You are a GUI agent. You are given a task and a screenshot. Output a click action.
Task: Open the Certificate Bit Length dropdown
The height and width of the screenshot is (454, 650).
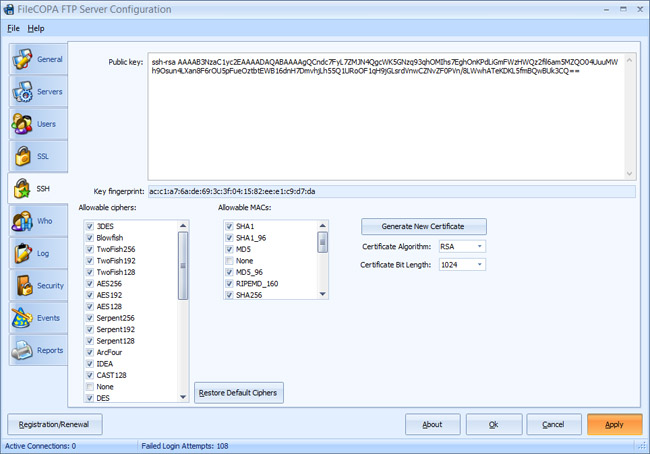480,265
